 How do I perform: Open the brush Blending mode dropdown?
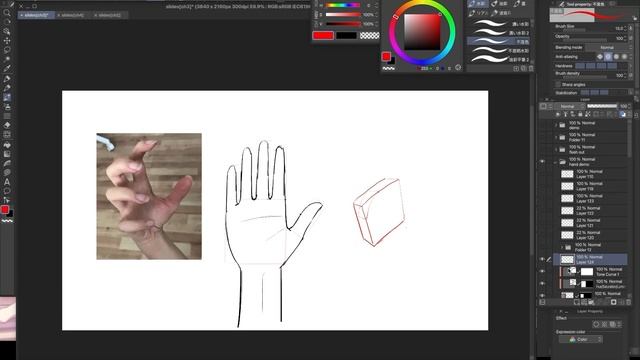[x=608, y=47]
